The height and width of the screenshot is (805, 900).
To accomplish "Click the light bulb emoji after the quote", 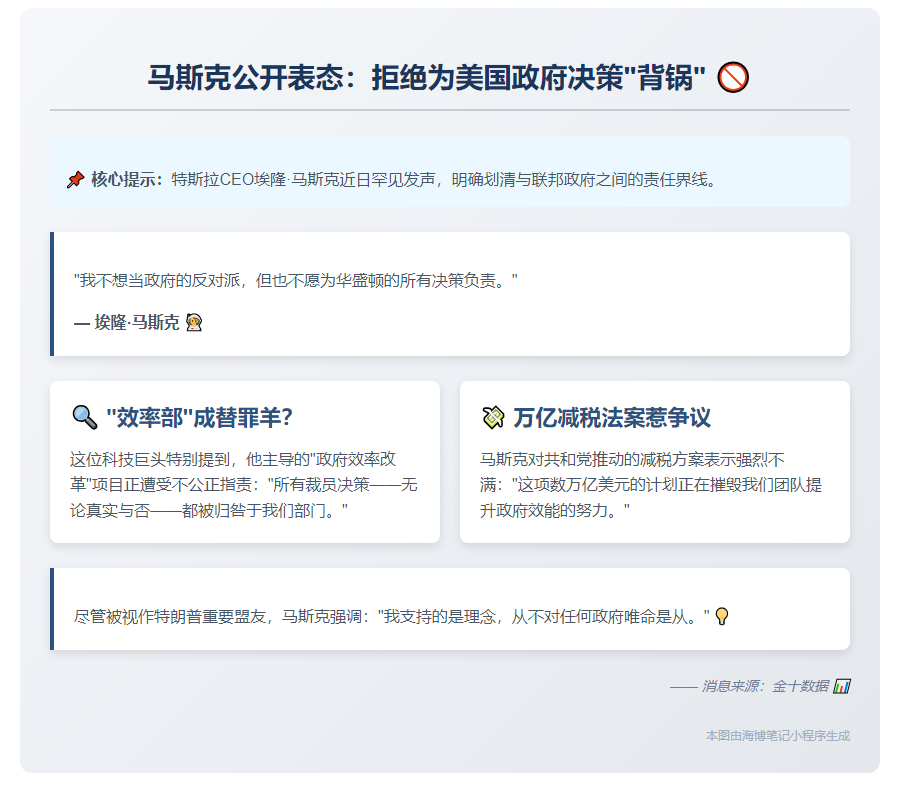I will coord(721,617).
